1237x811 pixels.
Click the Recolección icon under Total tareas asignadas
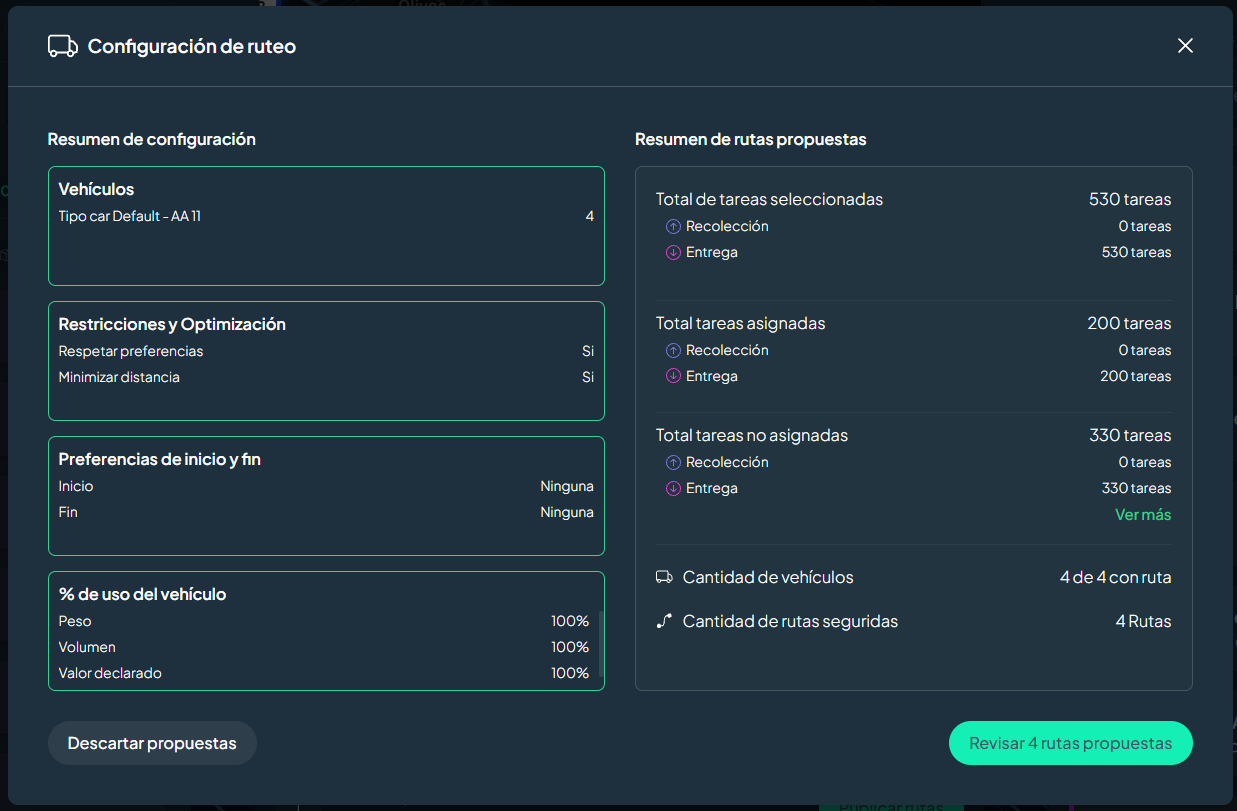tap(673, 350)
